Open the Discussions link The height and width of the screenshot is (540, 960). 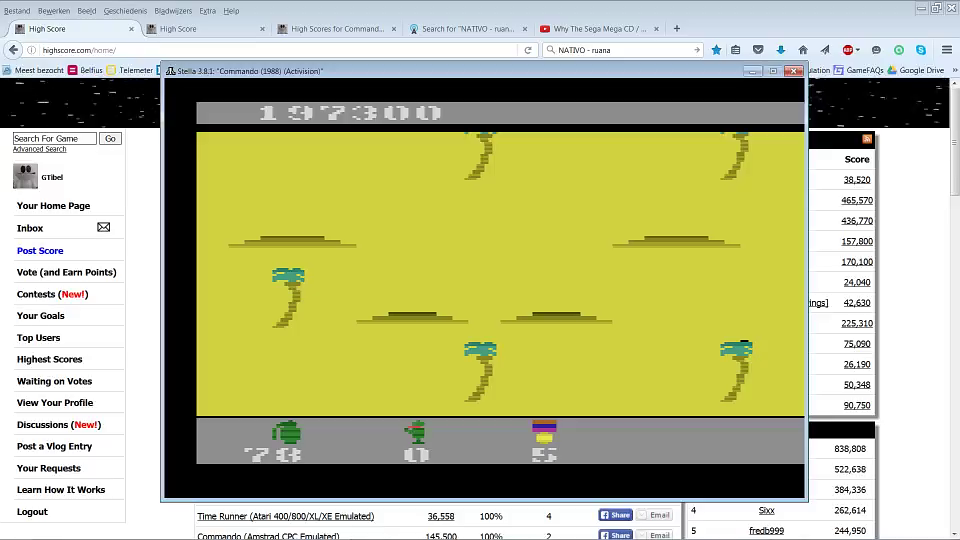pos(59,425)
